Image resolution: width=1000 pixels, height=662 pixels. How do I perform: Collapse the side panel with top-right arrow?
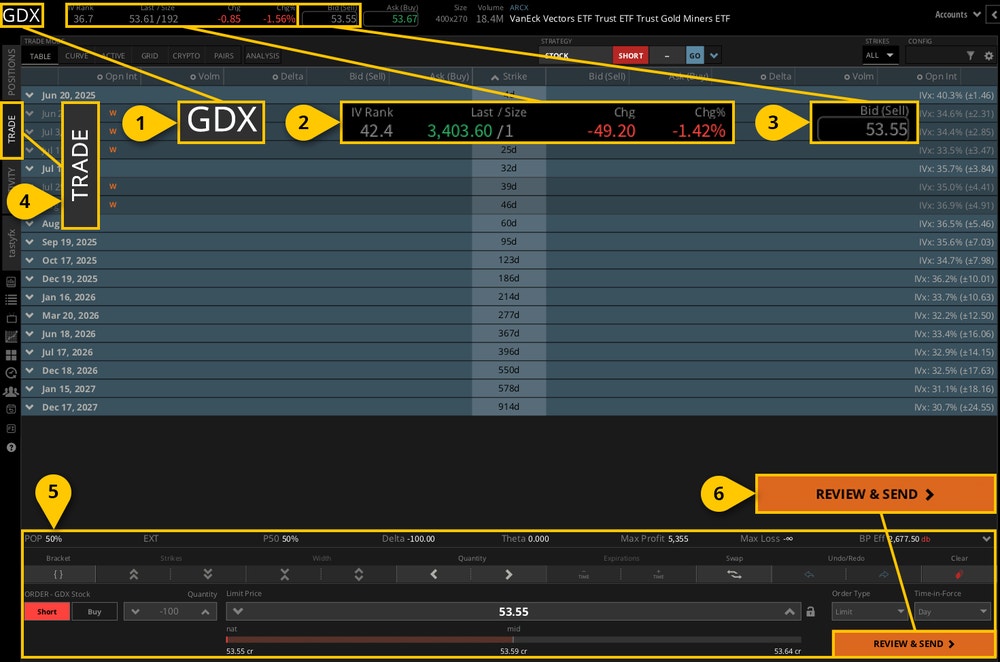pos(994,14)
